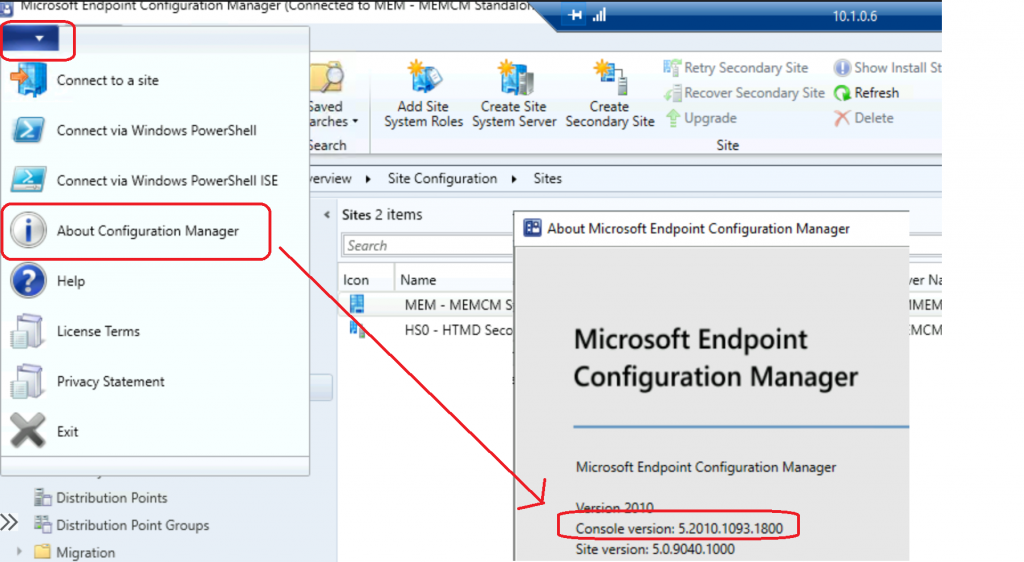
Task: Click the Search field in Sites list
Action: (x=427, y=245)
